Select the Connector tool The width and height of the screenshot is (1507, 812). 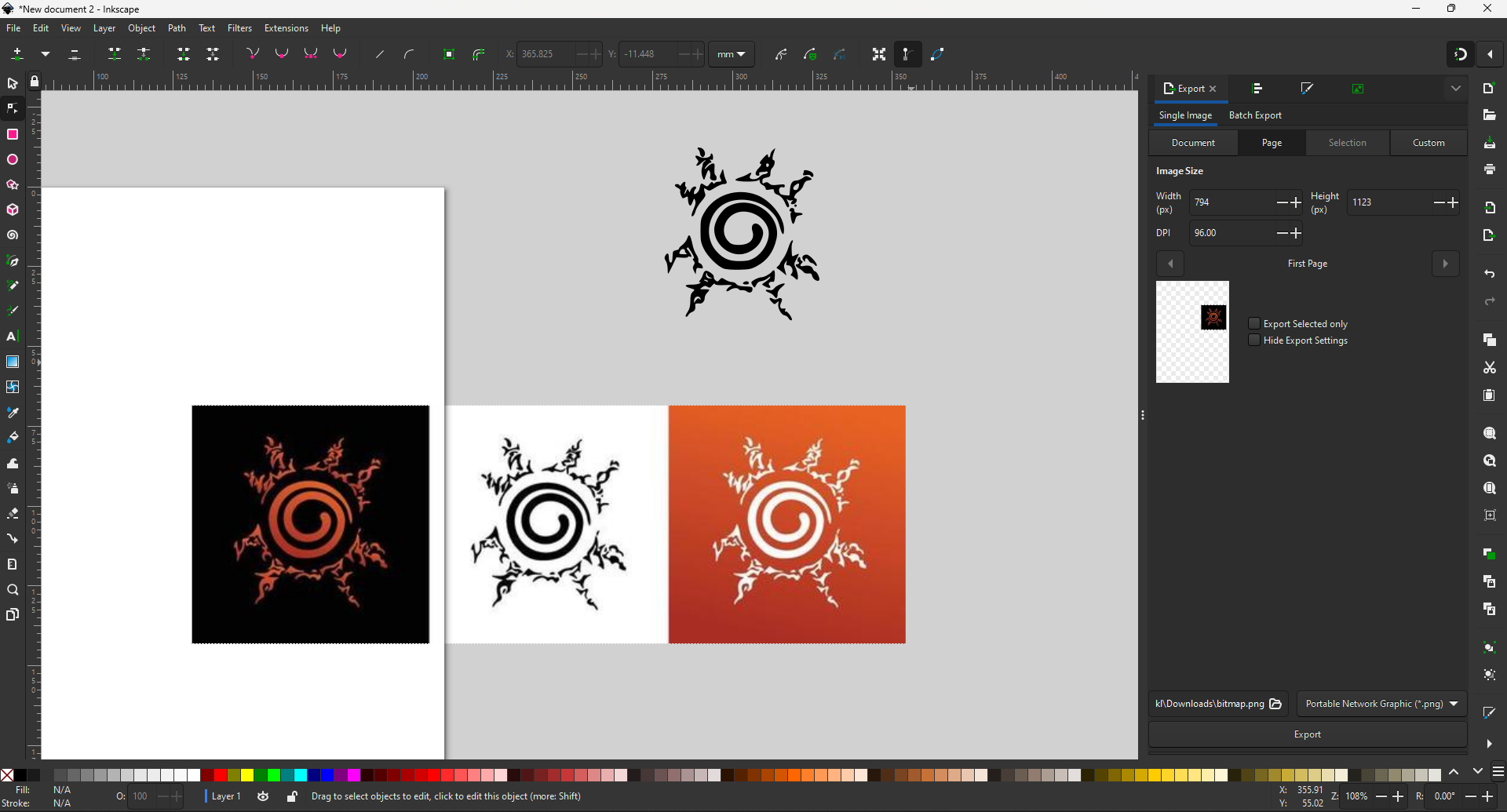(13, 538)
